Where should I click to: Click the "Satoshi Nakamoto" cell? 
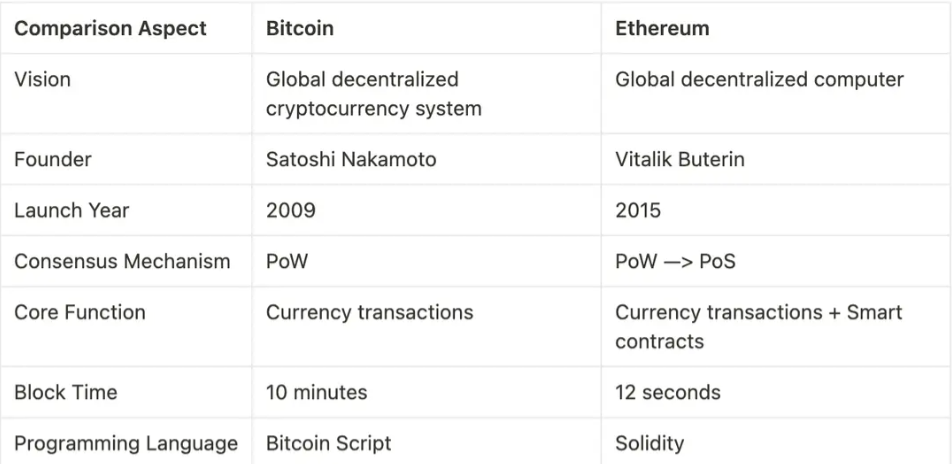351,159
